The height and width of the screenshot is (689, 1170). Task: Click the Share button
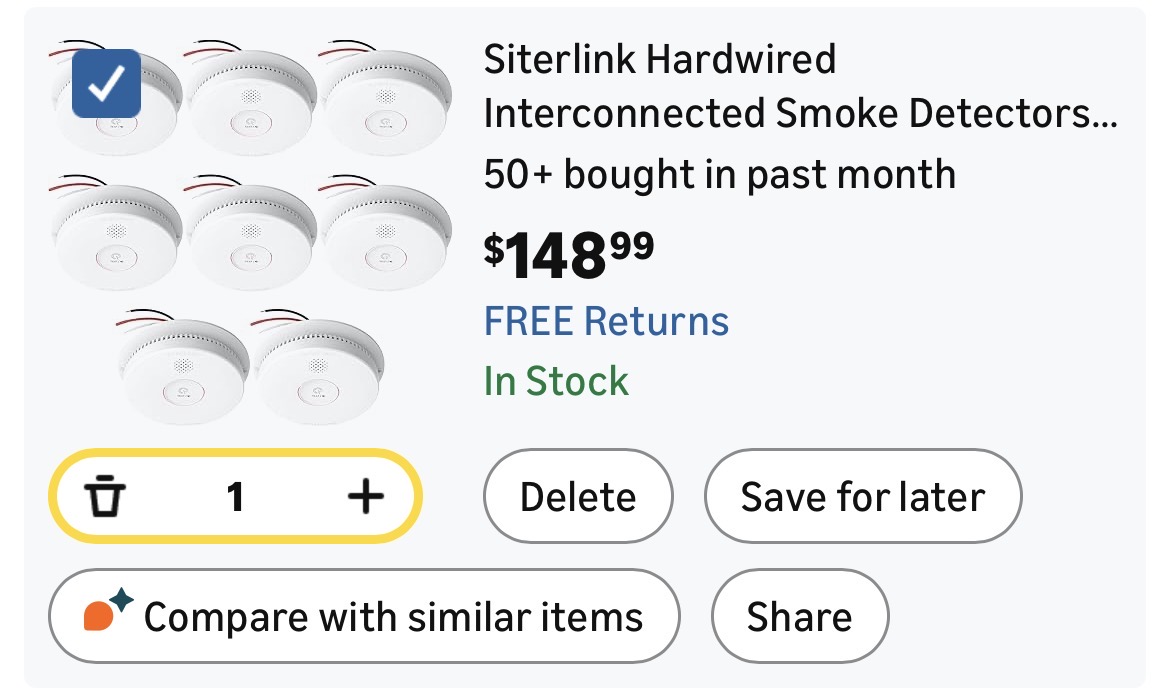coord(799,616)
